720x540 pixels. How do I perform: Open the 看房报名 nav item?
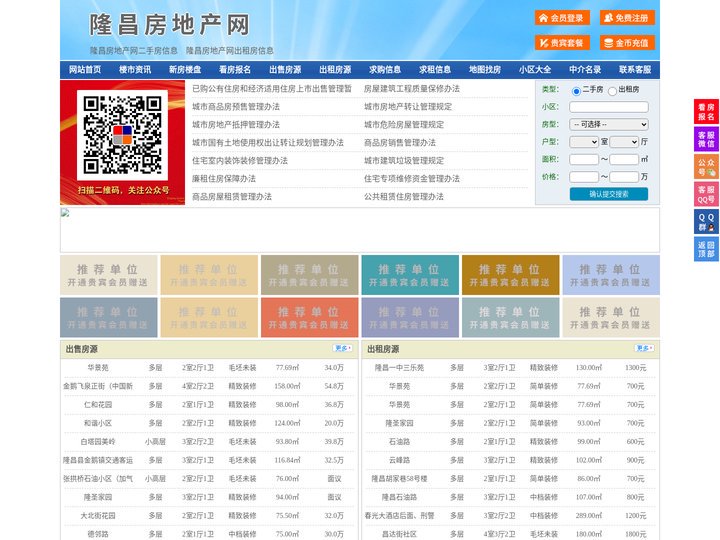pyautogui.click(x=235, y=70)
